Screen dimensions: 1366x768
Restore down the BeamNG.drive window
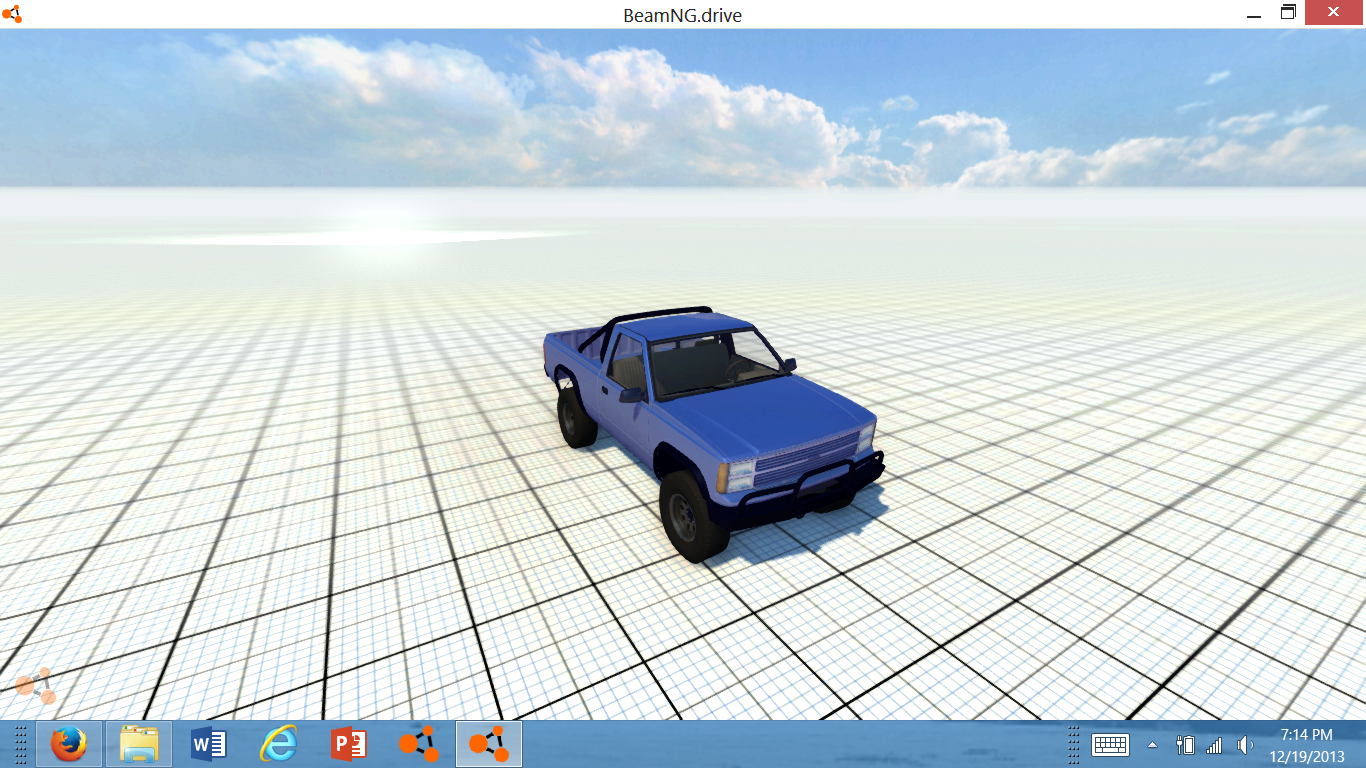[x=1289, y=13]
